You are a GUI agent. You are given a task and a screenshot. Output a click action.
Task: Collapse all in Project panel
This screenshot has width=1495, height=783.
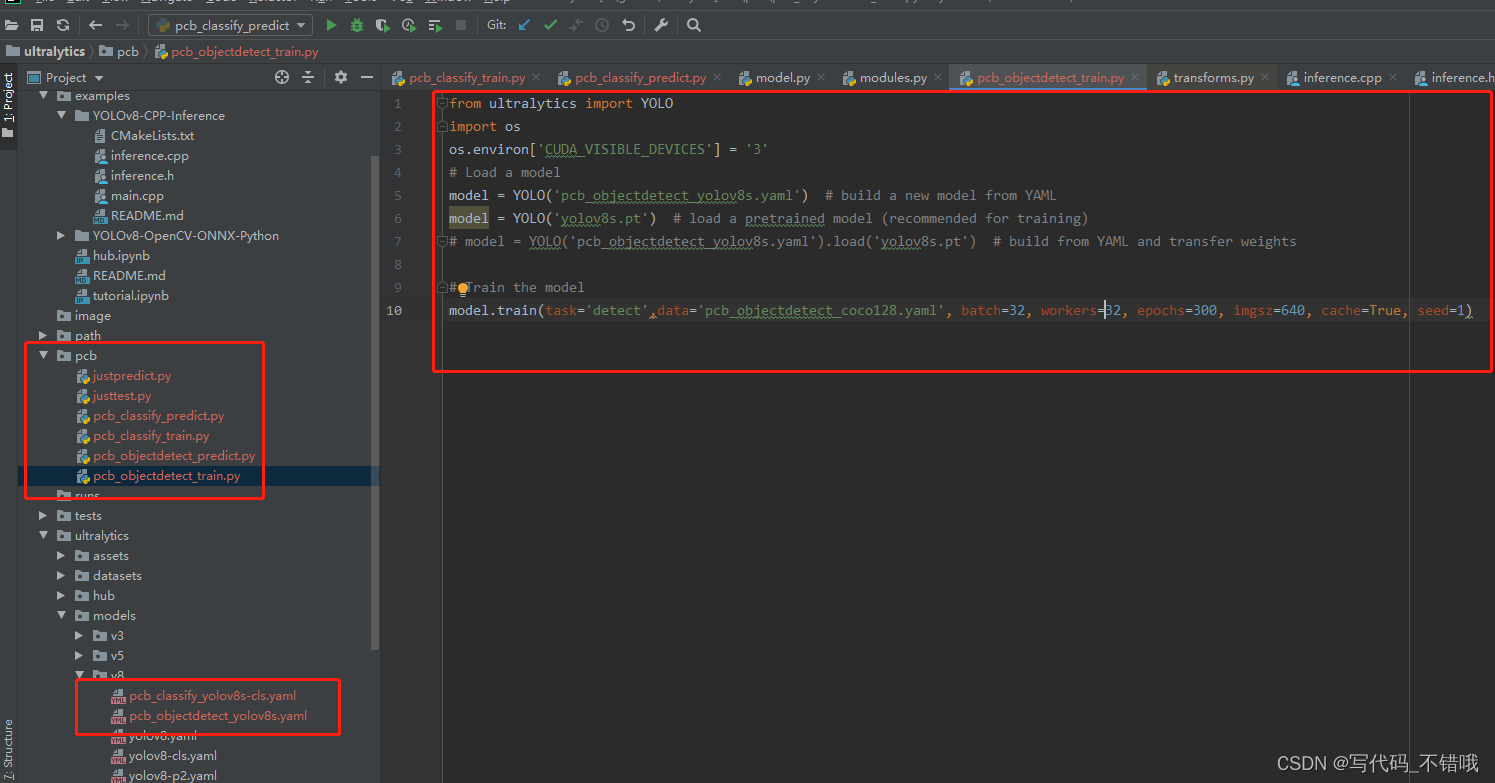pos(308,77)
